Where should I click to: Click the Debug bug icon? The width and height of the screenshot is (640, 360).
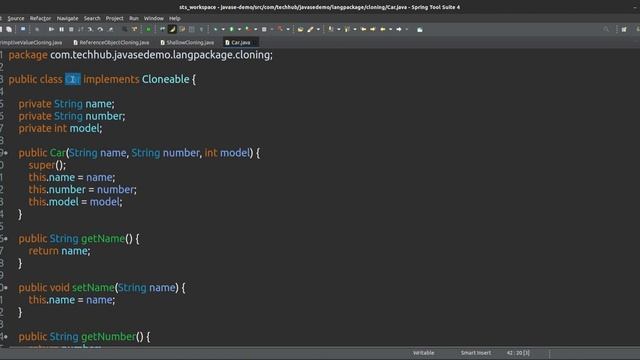(x=216, y=29)
